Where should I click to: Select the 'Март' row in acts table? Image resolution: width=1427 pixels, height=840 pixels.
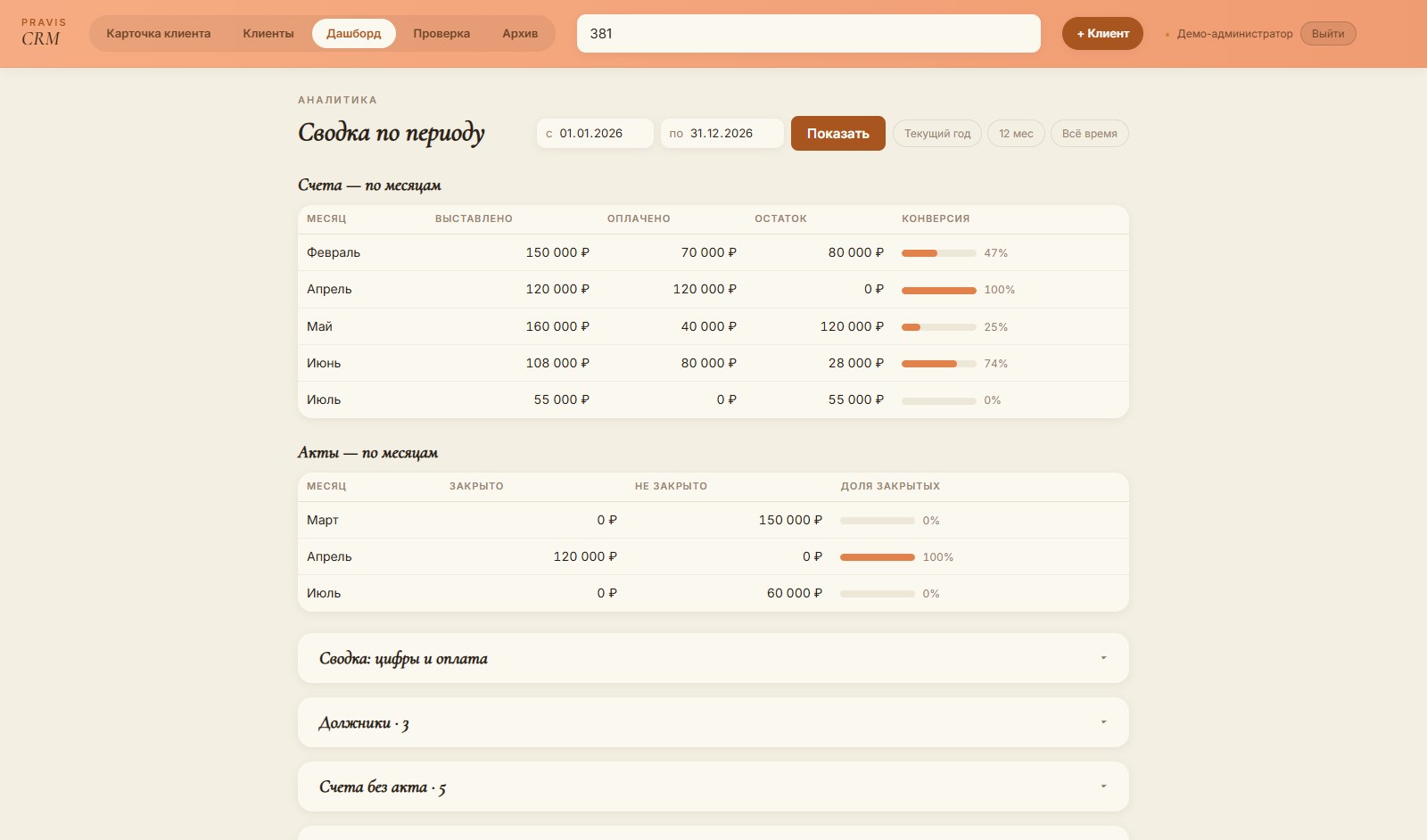click(x=713, y=520)
